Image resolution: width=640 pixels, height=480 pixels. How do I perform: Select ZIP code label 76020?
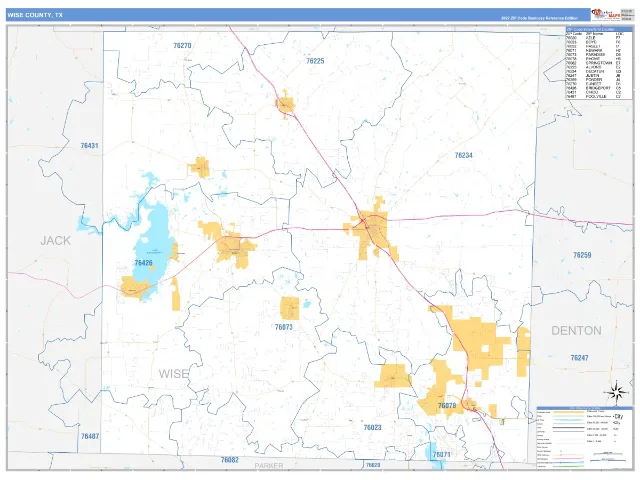click(373, 465)
